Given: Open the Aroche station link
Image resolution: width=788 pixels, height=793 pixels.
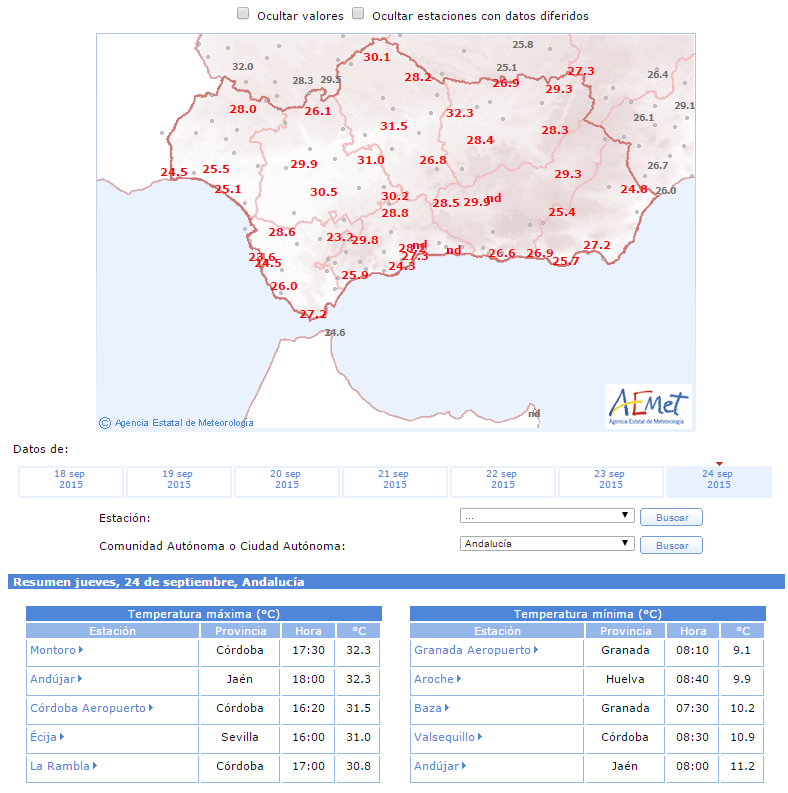Looking at the screenshot, I should (x=434, y=679).
